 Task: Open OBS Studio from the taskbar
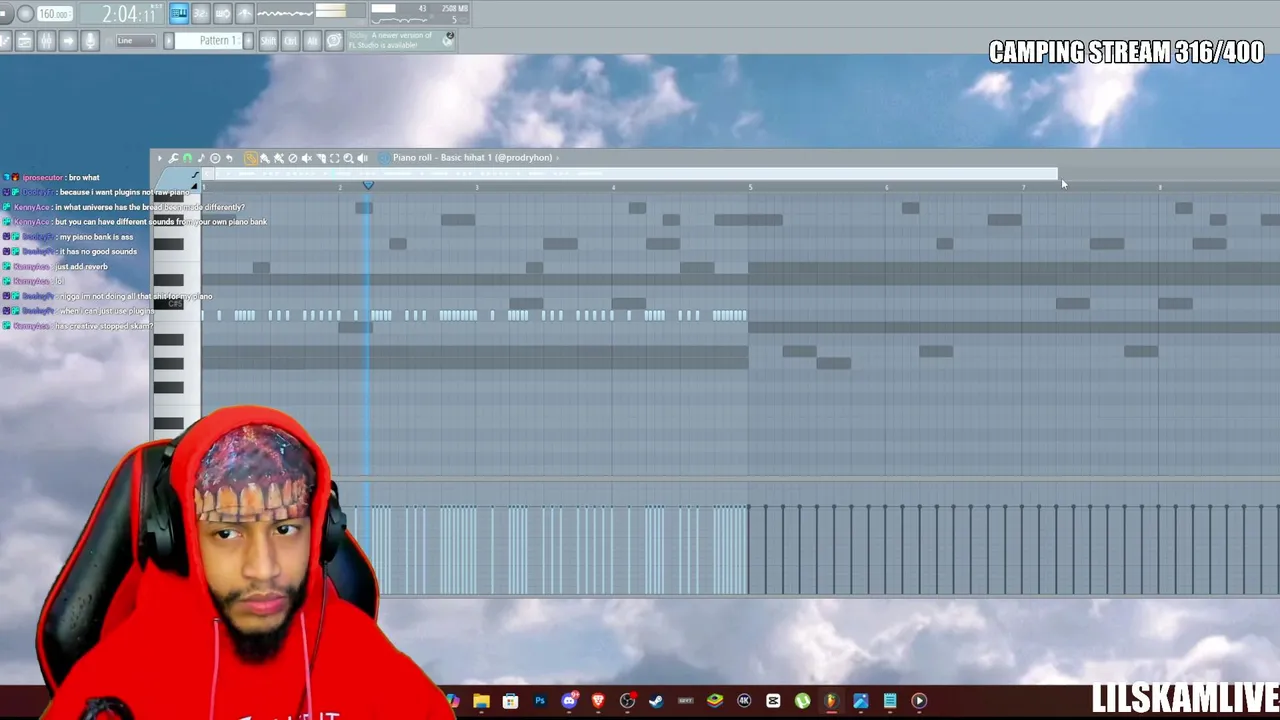pyautogui.click(x=627, y=701)
